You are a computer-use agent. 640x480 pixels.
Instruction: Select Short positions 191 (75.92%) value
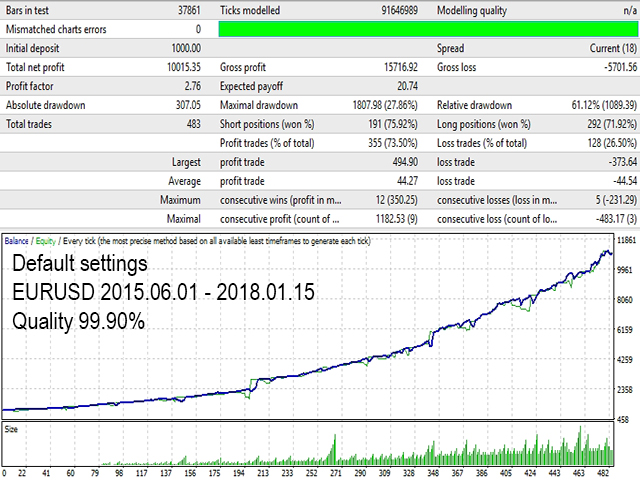(393, 124)
